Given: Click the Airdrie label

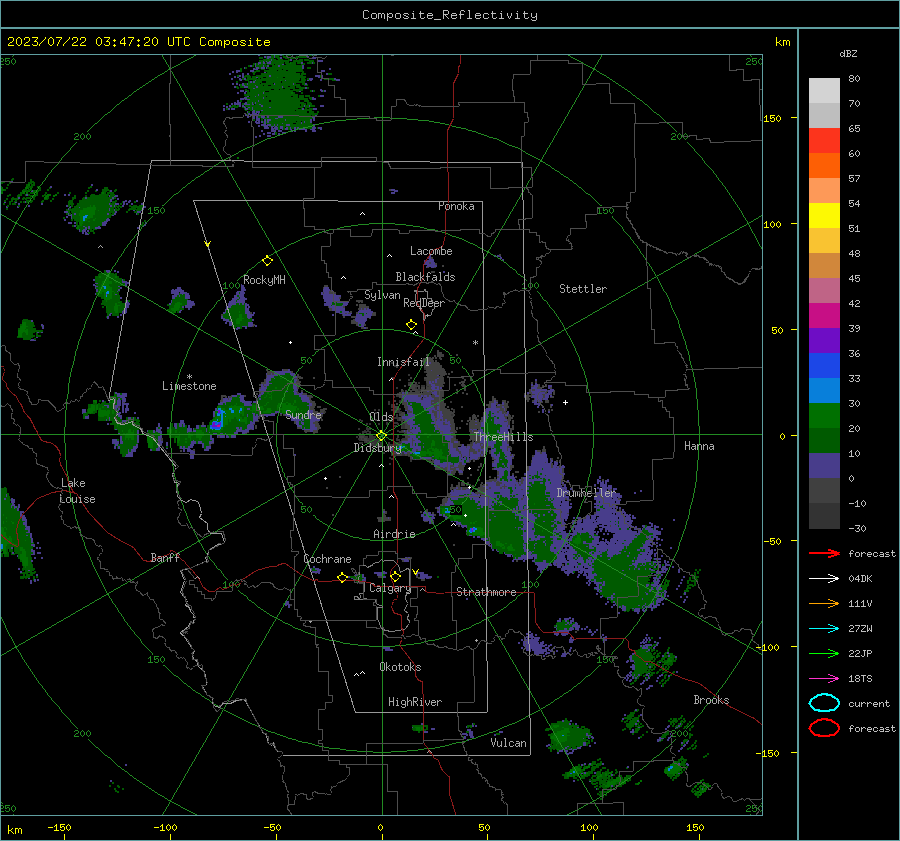Looking at the screenshot, I should tap(394, 534).
